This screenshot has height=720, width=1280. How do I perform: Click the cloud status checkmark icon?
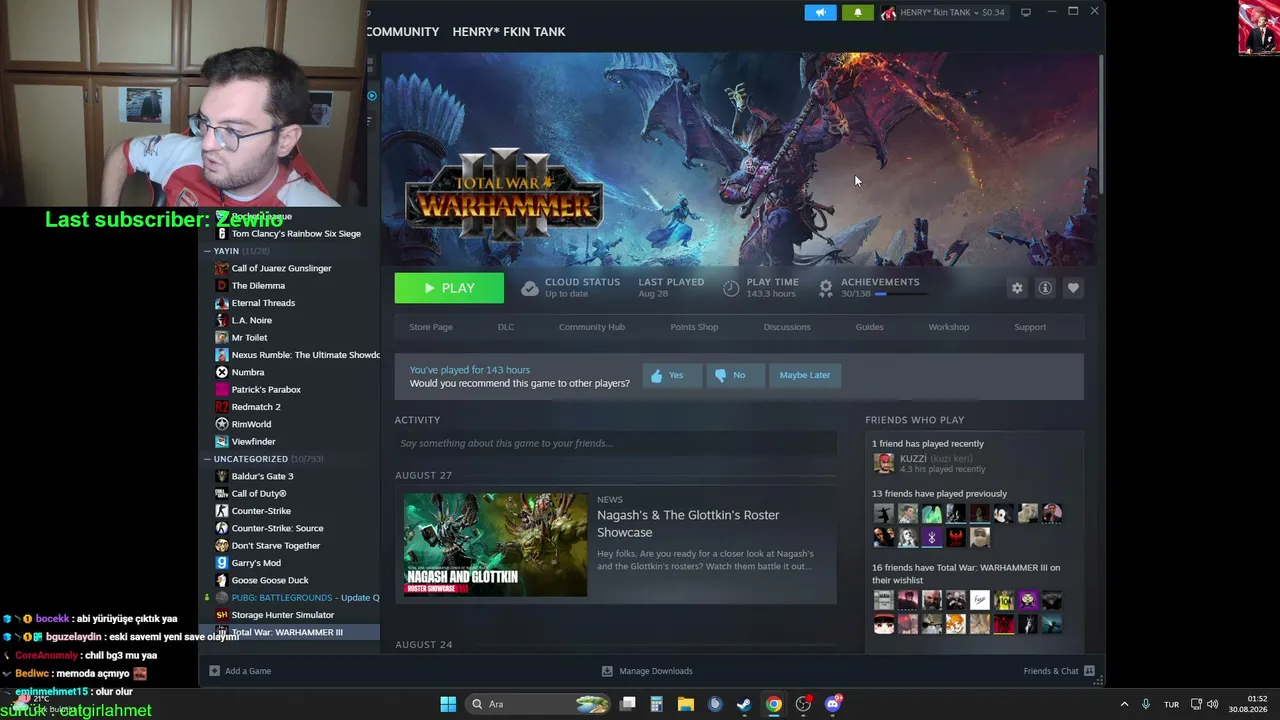click(530, 288)
